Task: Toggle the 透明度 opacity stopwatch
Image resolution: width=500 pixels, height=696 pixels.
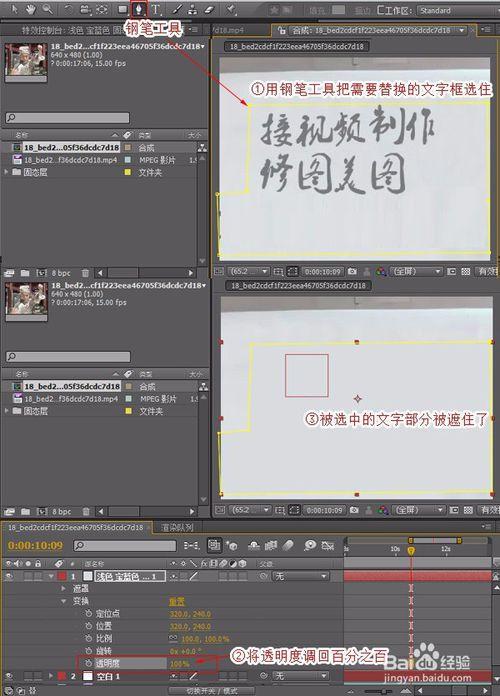Action: click(x=88, y=664)
